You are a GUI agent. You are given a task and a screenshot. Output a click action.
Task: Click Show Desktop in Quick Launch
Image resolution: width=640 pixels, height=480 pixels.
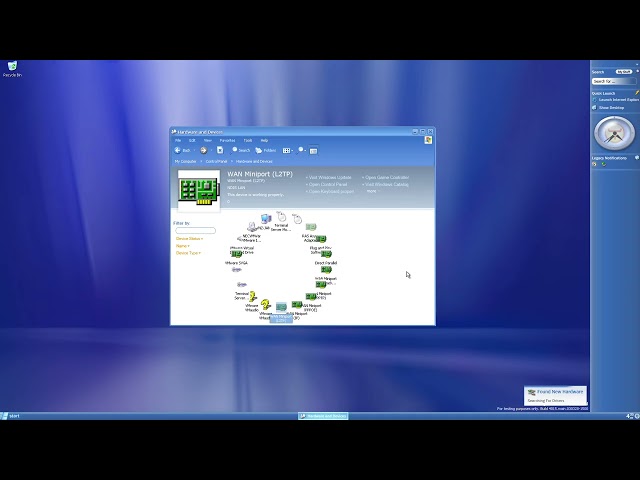[x=608, y=107]
